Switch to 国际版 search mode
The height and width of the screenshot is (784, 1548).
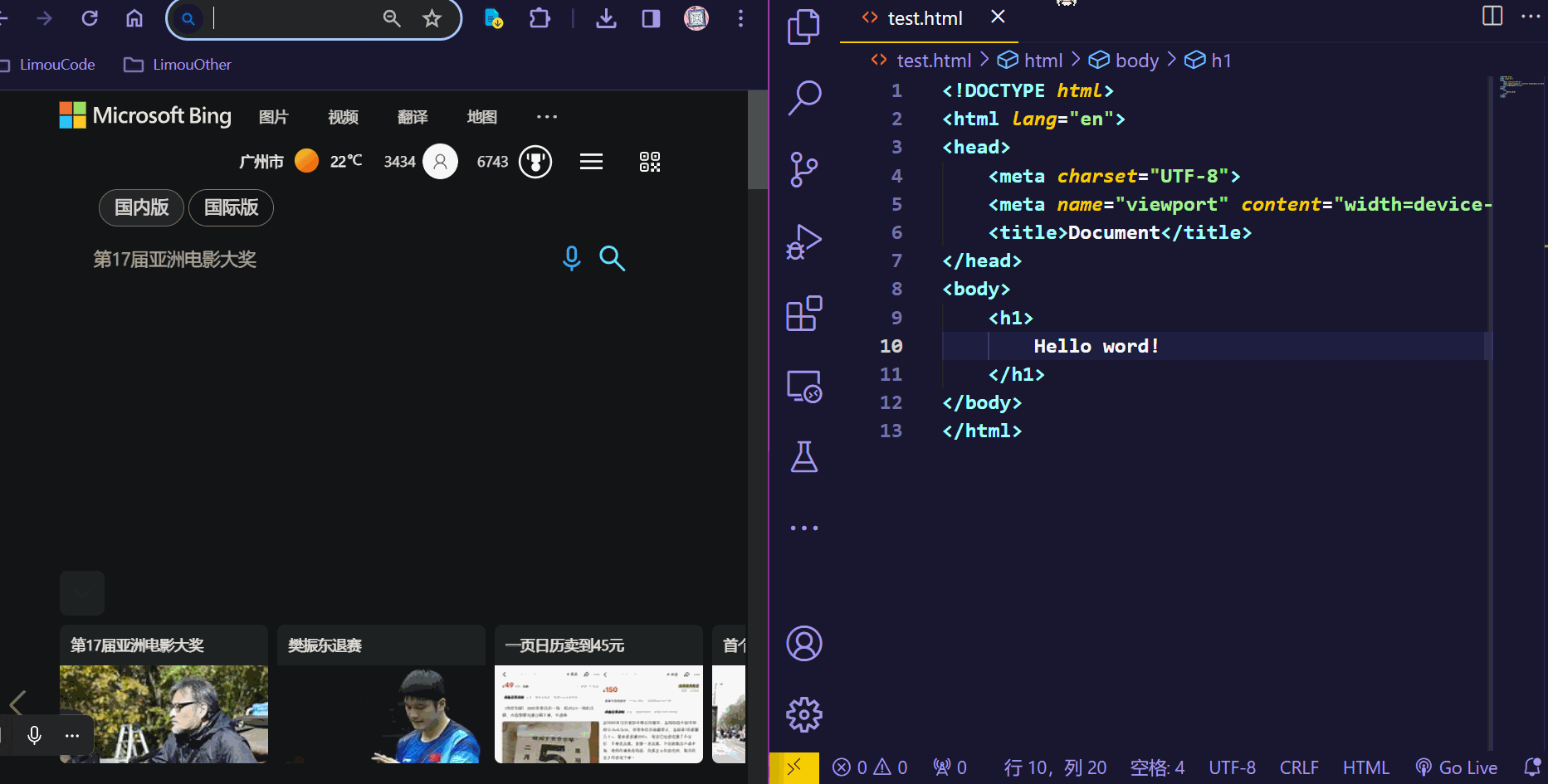pos(231,207)
